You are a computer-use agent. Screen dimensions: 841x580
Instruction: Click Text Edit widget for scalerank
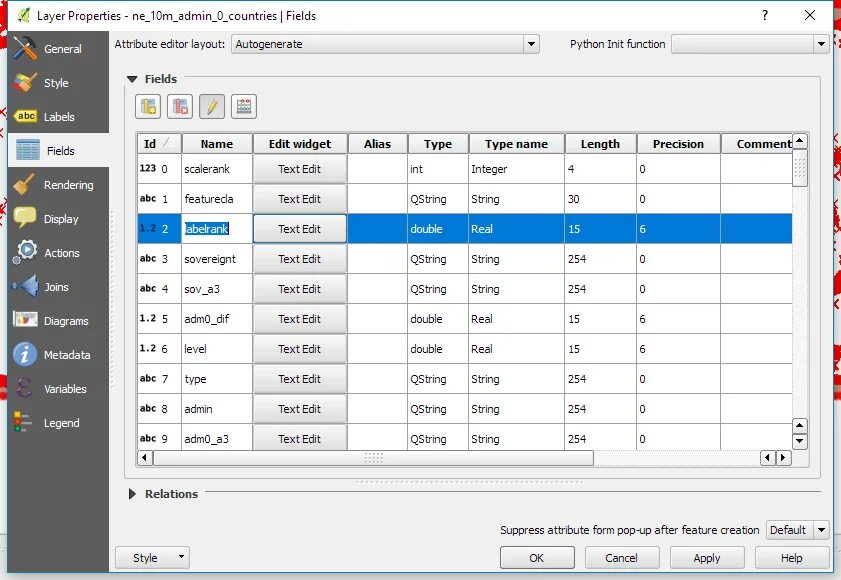(x=300, y=168)
